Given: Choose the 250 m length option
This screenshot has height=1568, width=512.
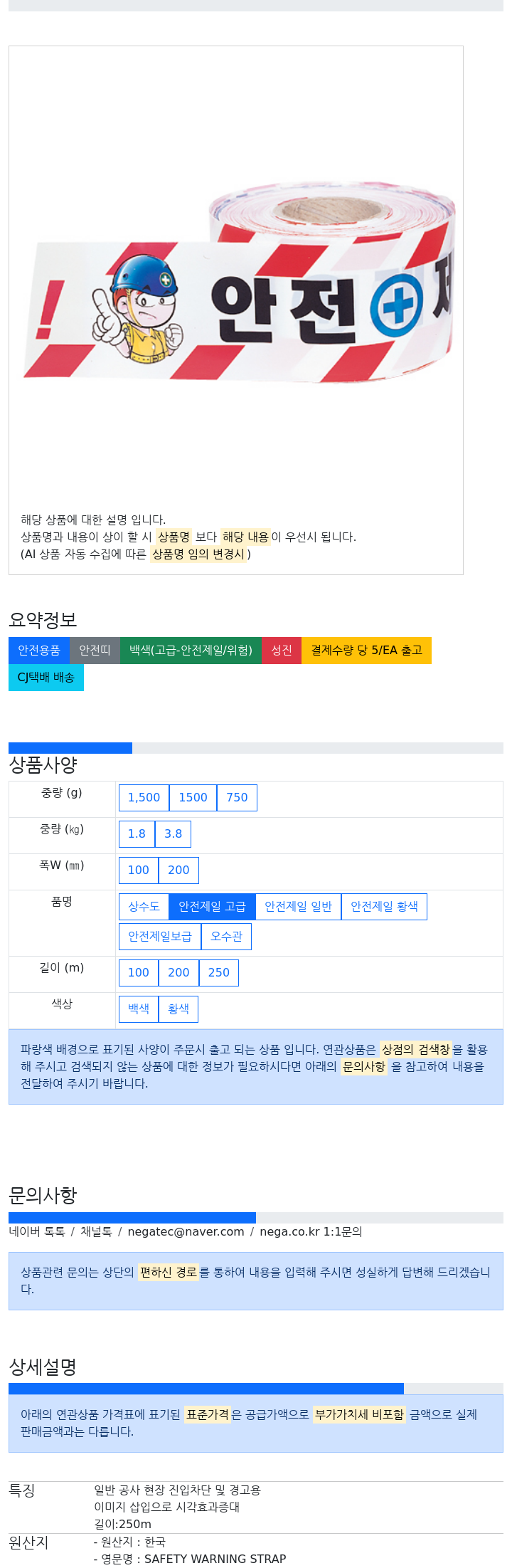Looking at the screenshot, I should point(218,973).
